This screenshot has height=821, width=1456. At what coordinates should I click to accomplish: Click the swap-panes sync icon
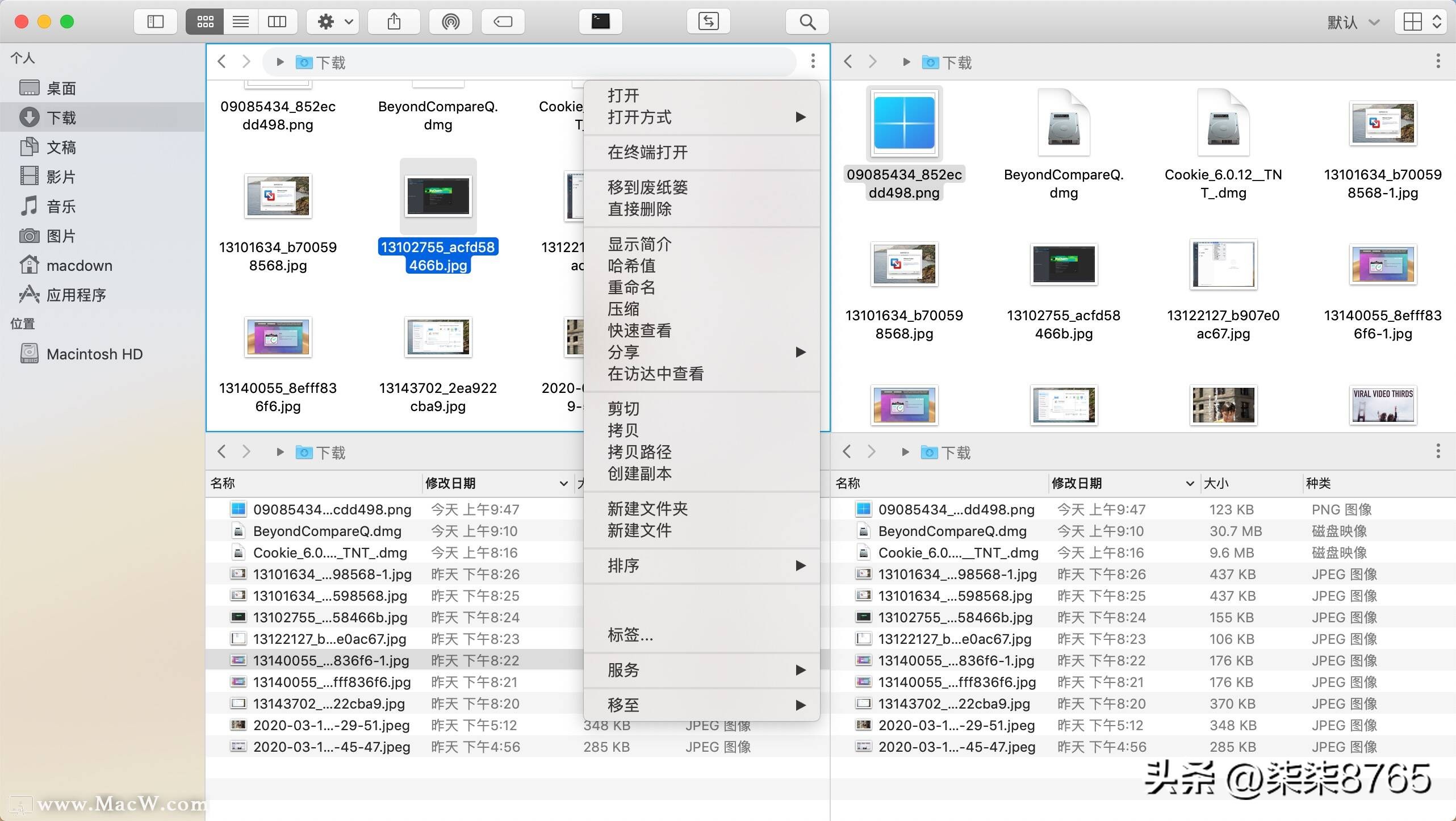[708, 22]
